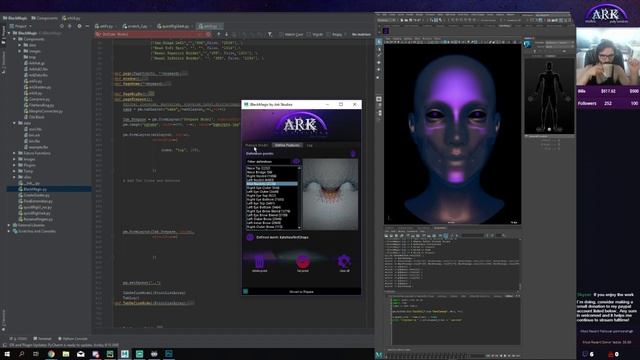Launch Chrome from the taskbar
The height and width of the screenshot is (360, 640).
[51, 354]
